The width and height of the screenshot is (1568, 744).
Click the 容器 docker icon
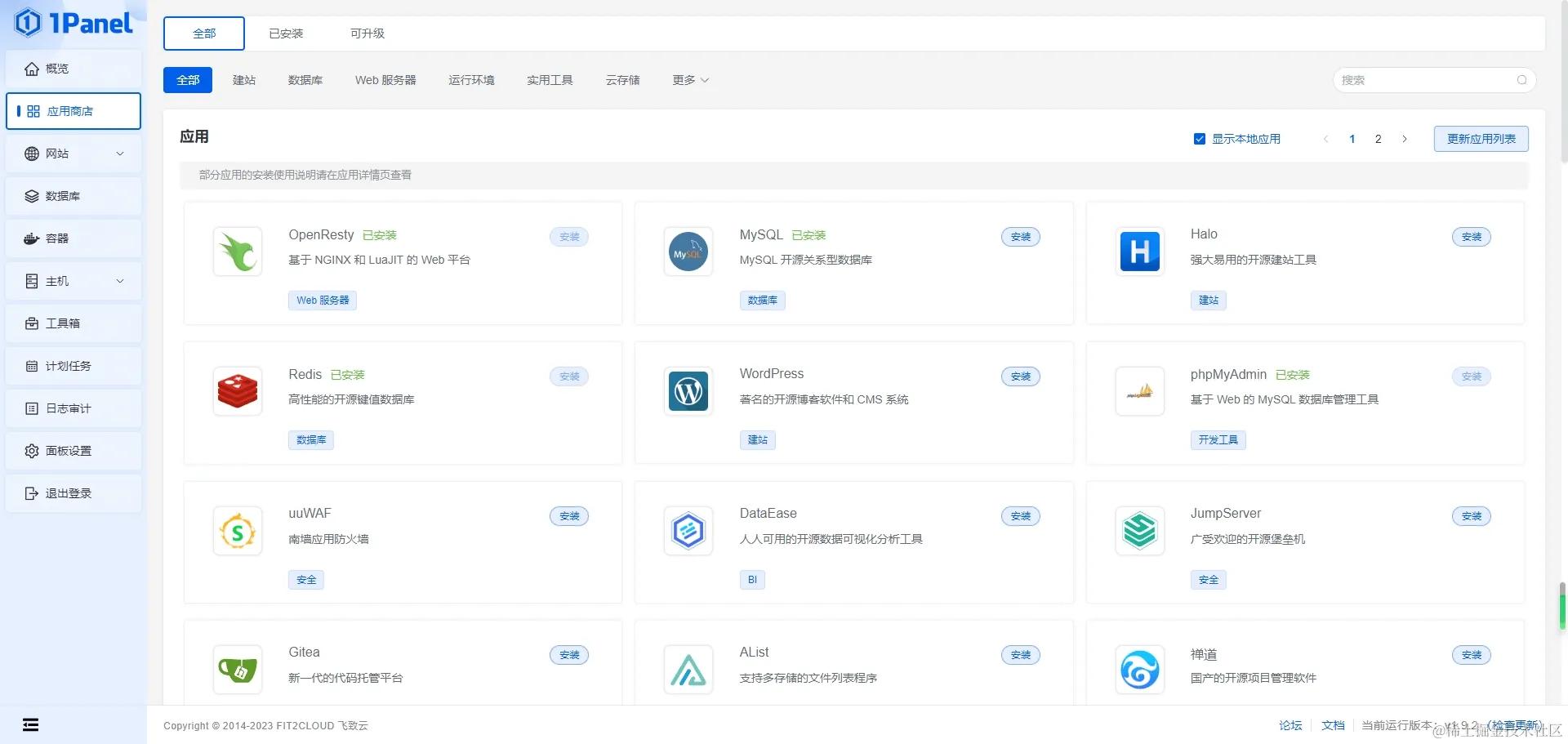(x=32, y=238)
